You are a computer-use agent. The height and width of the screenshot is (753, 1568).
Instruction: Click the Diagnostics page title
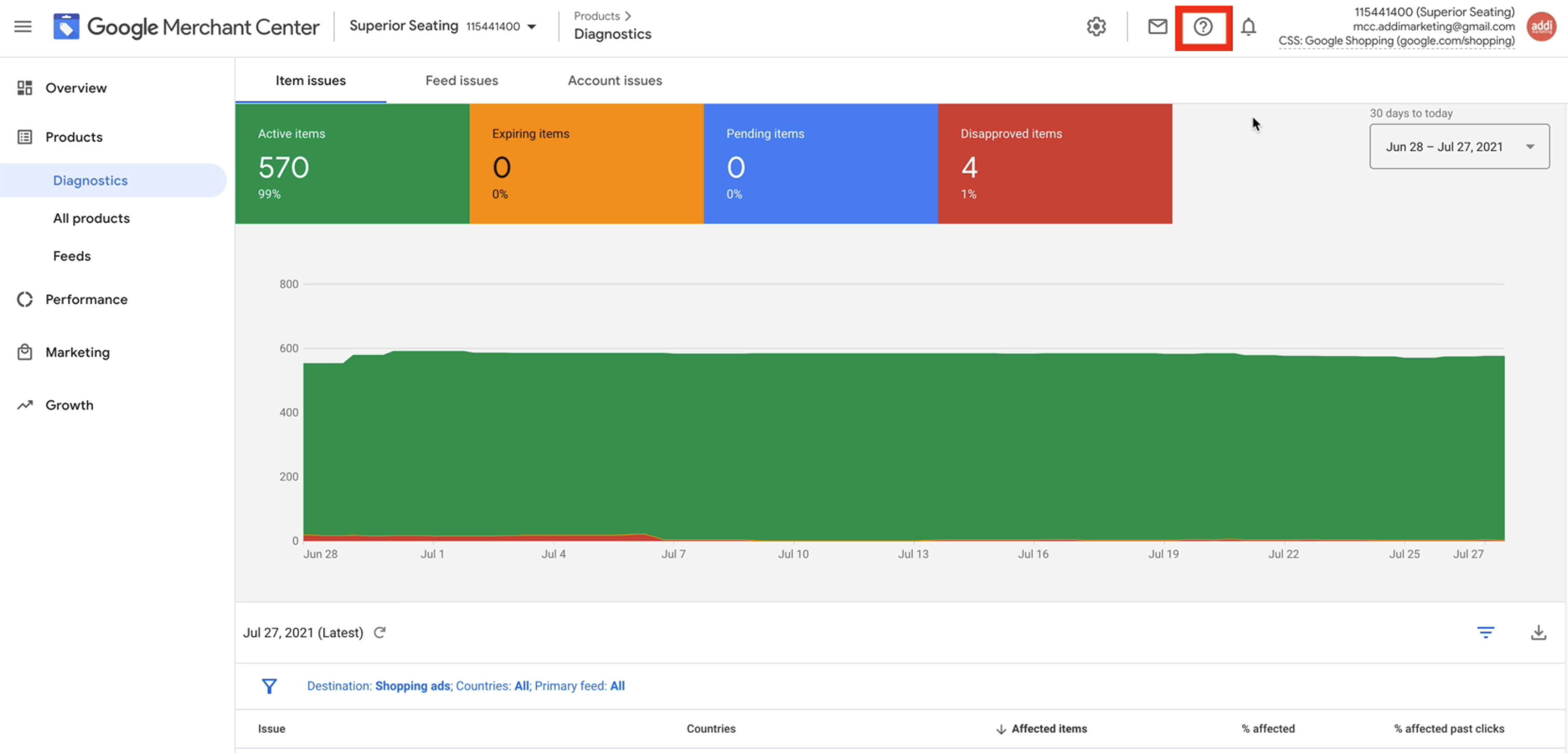coord(612,34)
